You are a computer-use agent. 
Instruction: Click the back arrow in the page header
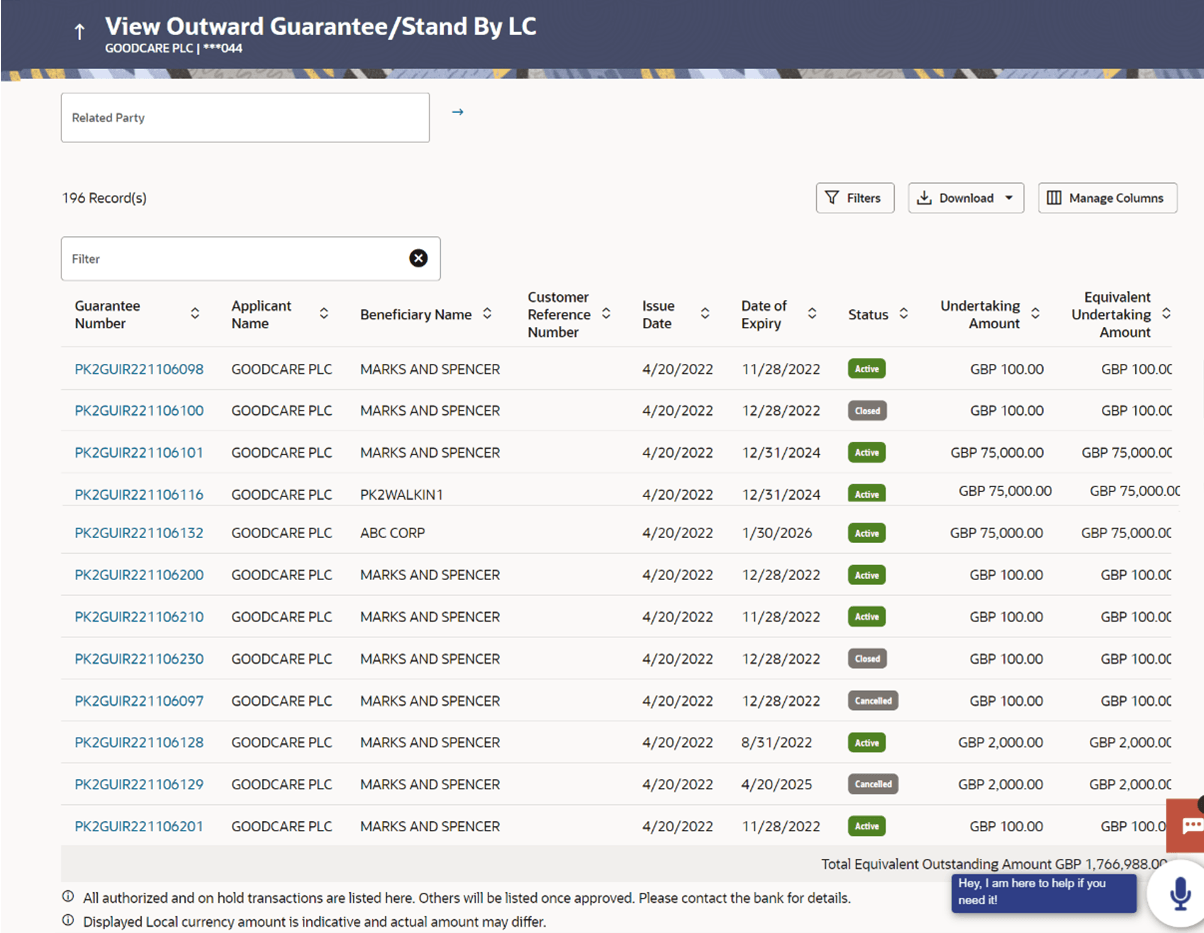click(x=80, y=32)
